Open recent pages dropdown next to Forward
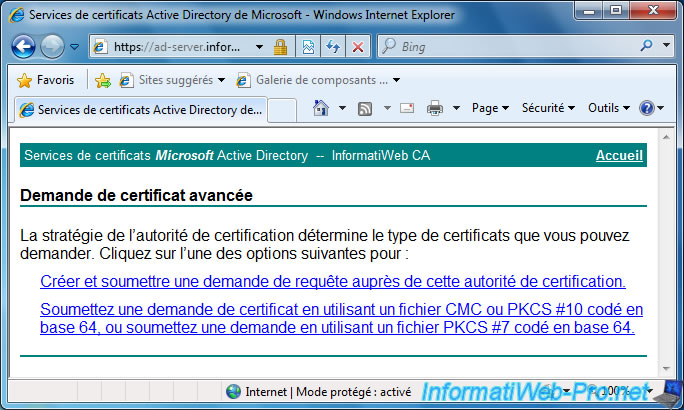This screenshot has width=684, height=410. (75, 47)
